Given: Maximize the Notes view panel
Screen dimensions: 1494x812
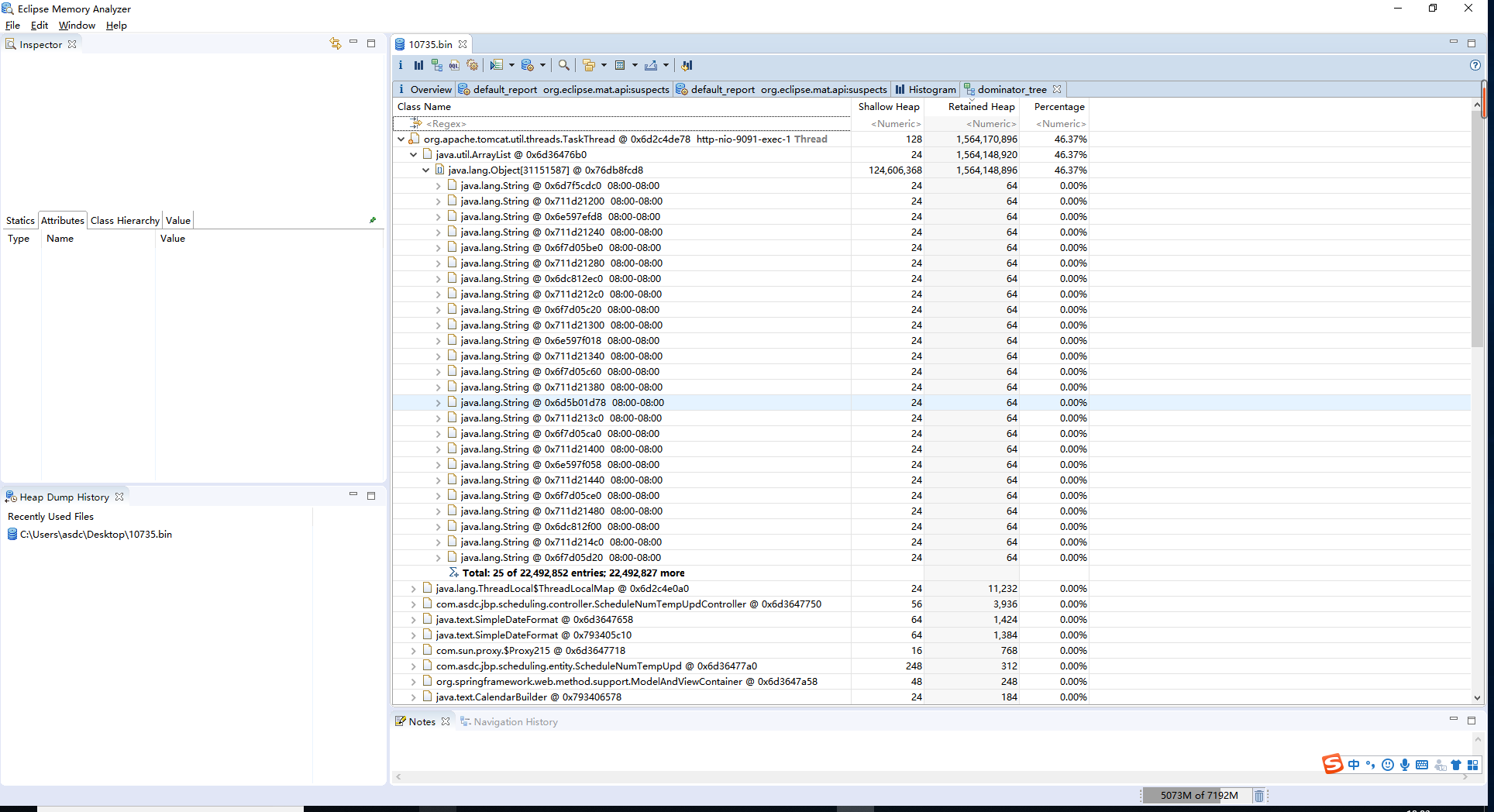Looking at the screenshot, I should [x=1472, y=721].
